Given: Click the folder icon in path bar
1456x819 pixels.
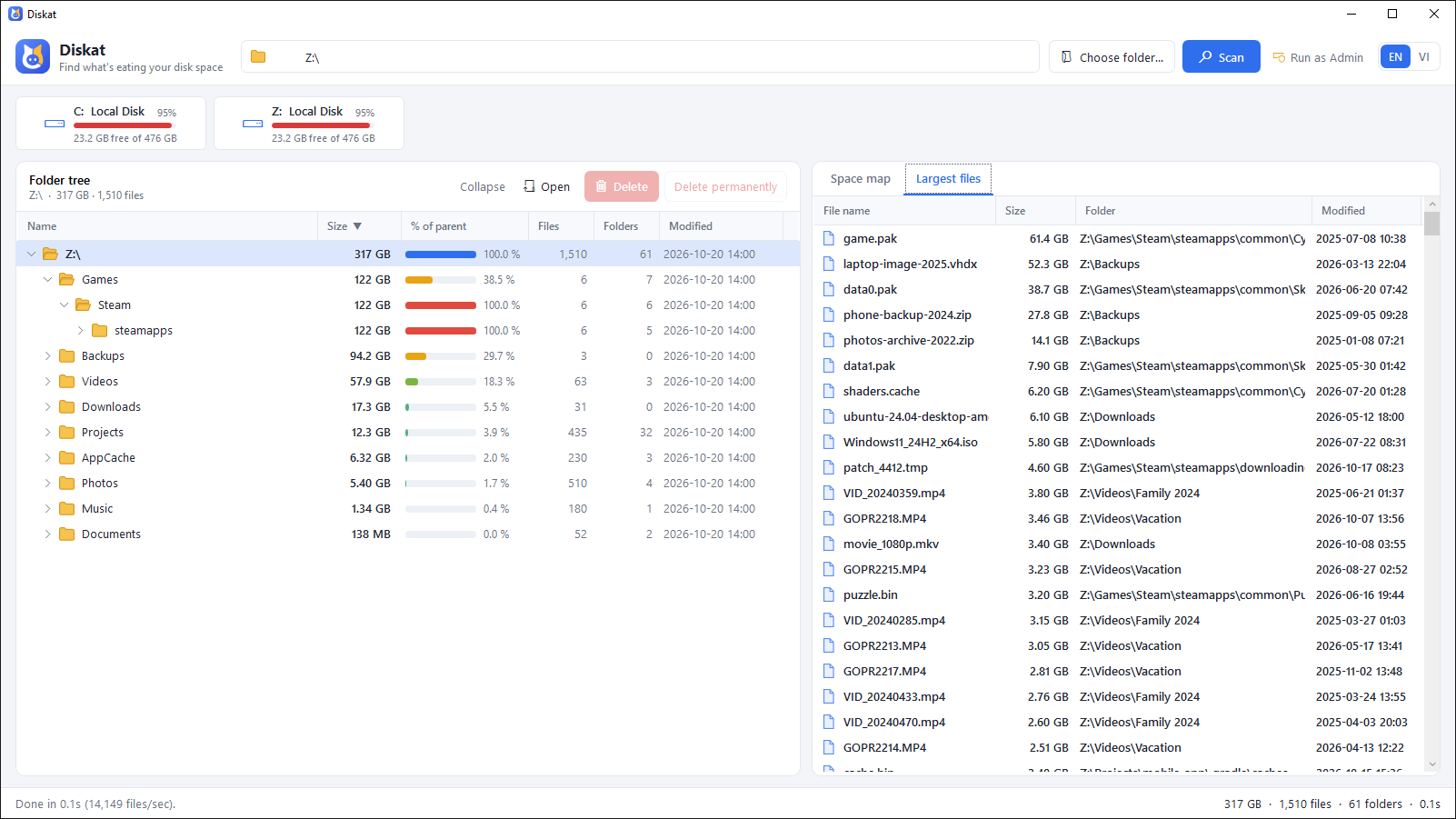Looking at the screenshot, I should coord(258,56).
